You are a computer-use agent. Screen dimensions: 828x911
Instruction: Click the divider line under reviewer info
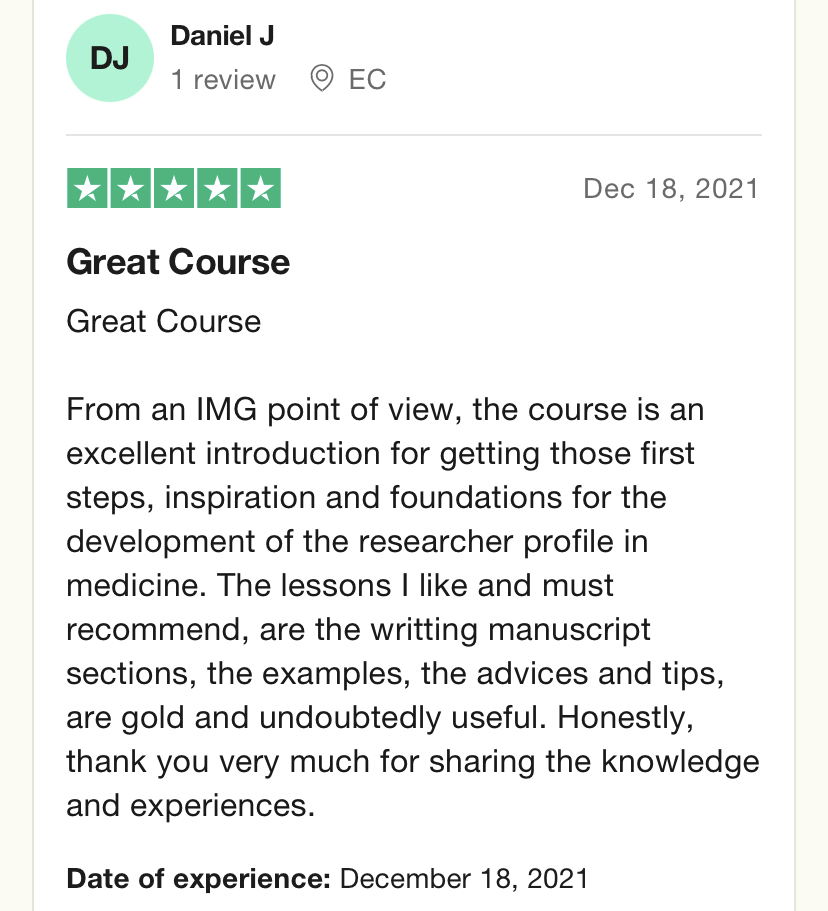pyautogui.click(x=414, y=135)
